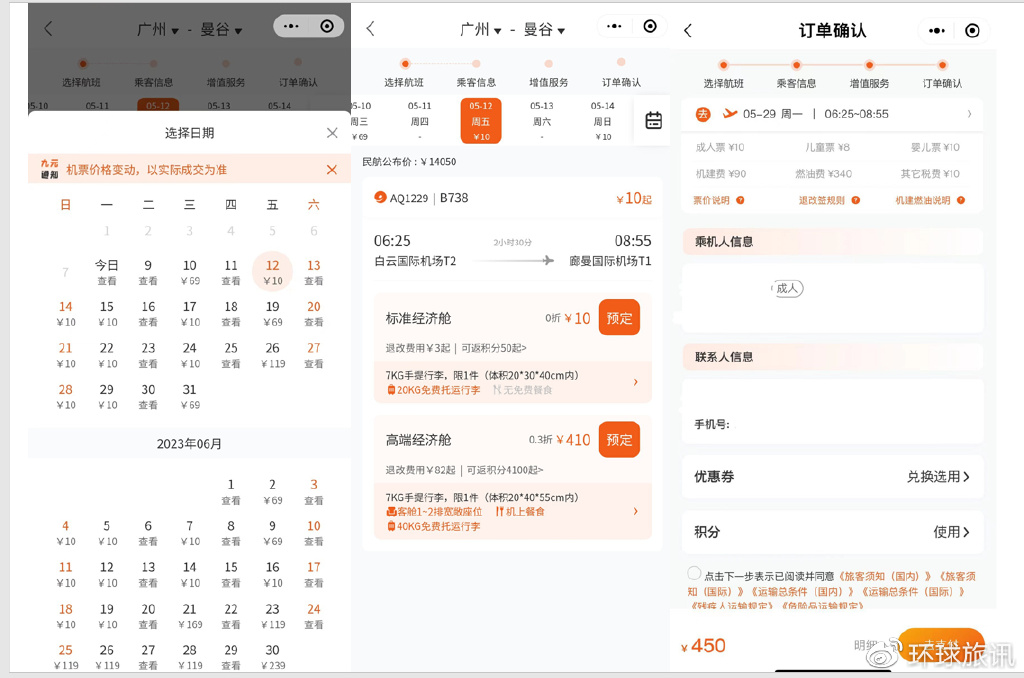Tap the back arrow on the 订单确认 page
Screen dimensions: 1024x678
click(687, 30)
